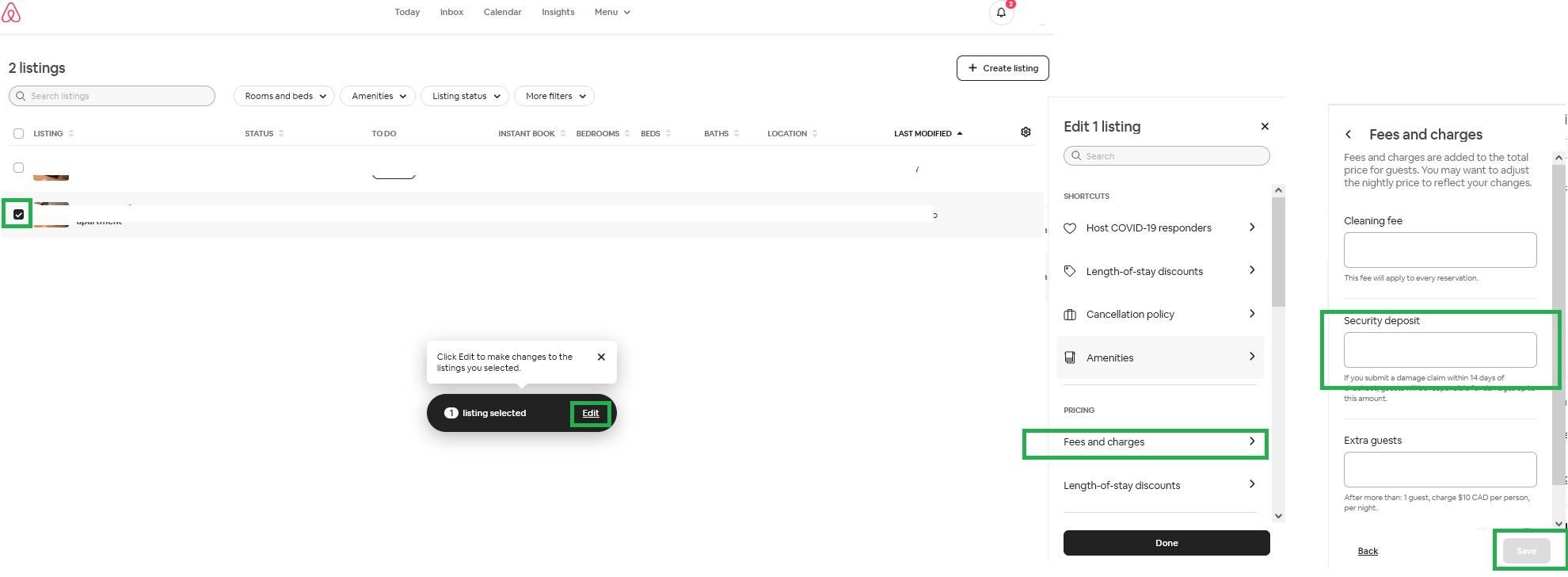This screenshot has height=577, width=1568.
Task: Open the table settings gear icon
Action: pyautogui.click(x=1026, y=132)
